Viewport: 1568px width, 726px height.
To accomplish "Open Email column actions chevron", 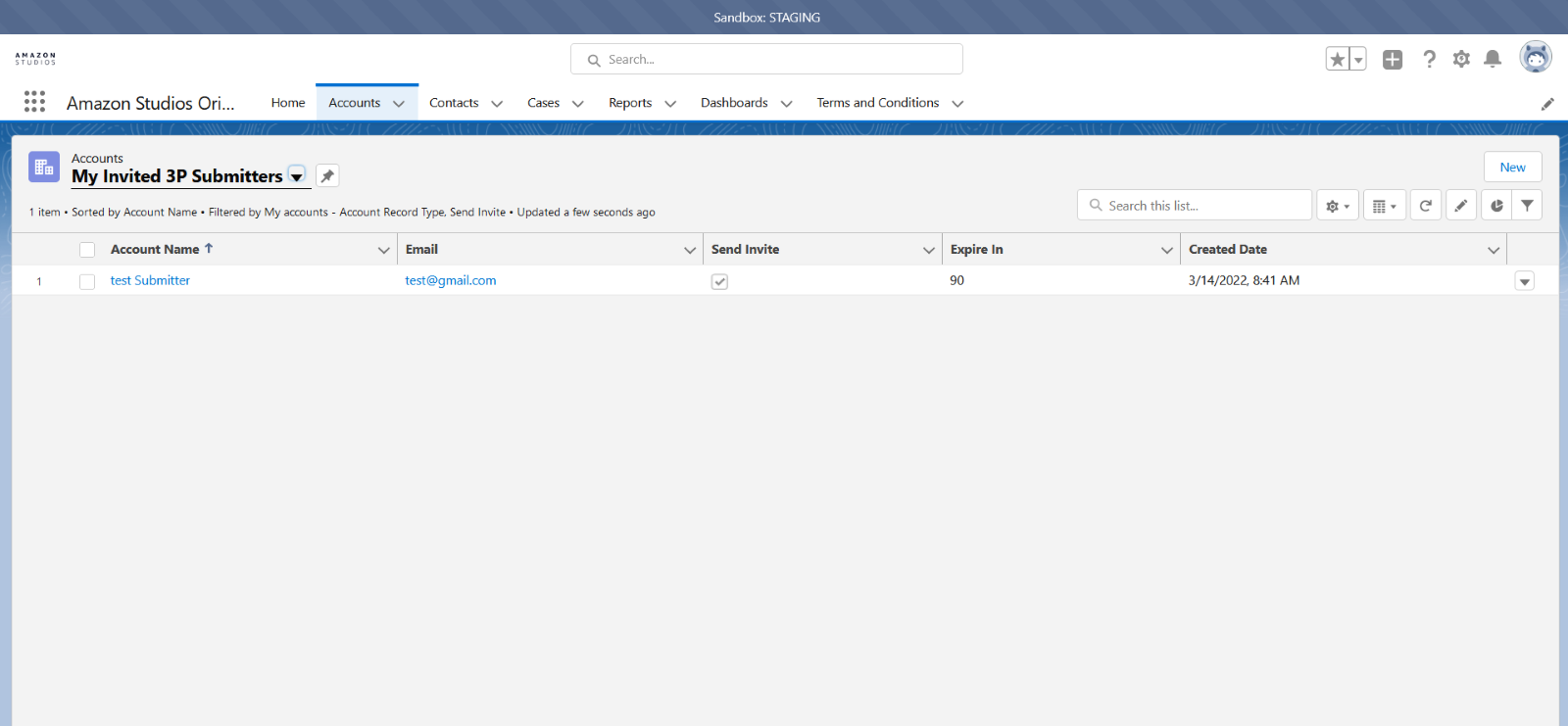I will coord(690,250).
